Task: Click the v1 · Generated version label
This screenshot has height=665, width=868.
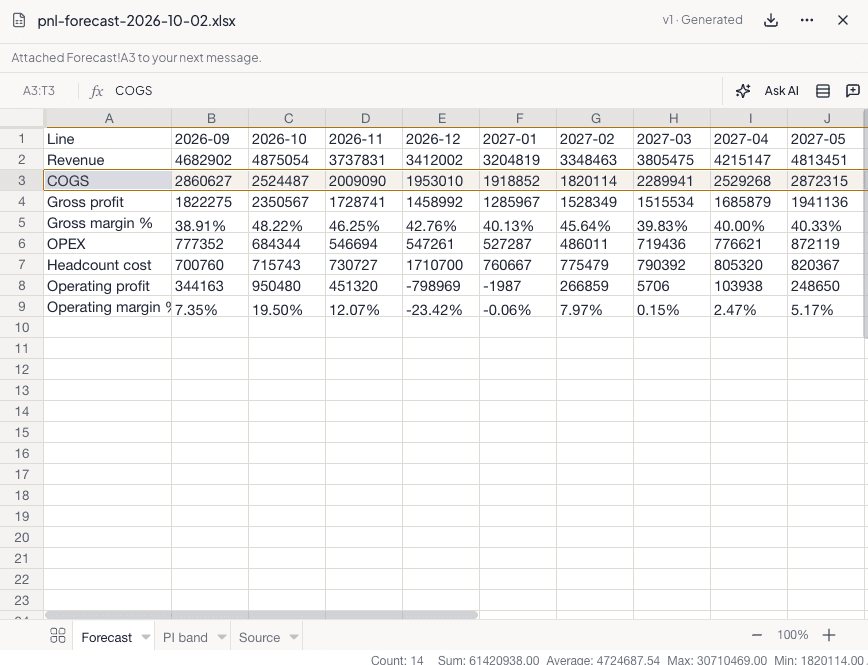Action: click(x=702, y=20)
